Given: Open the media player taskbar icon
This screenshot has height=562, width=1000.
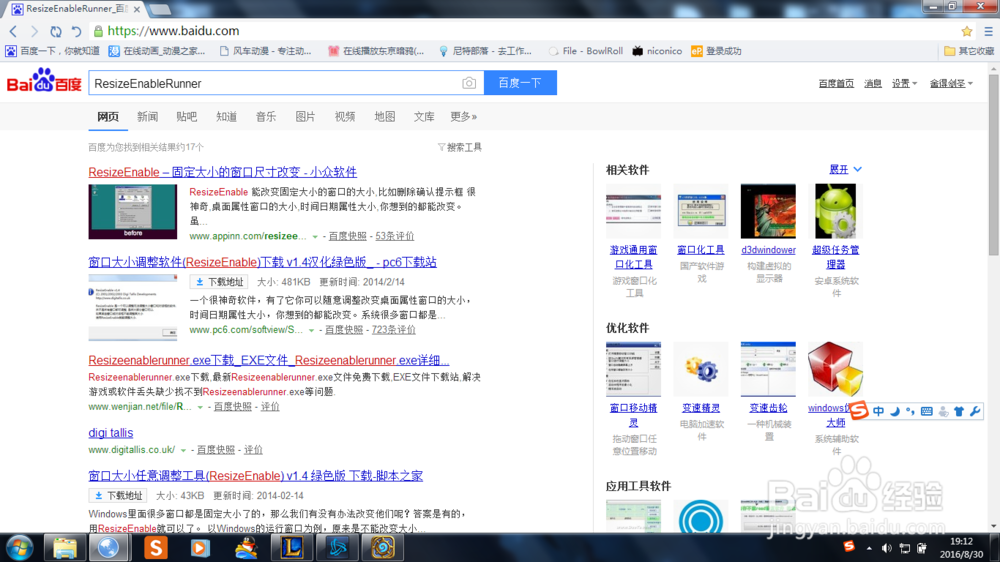Looking at the screenshot, I should [x=200, y=548].
